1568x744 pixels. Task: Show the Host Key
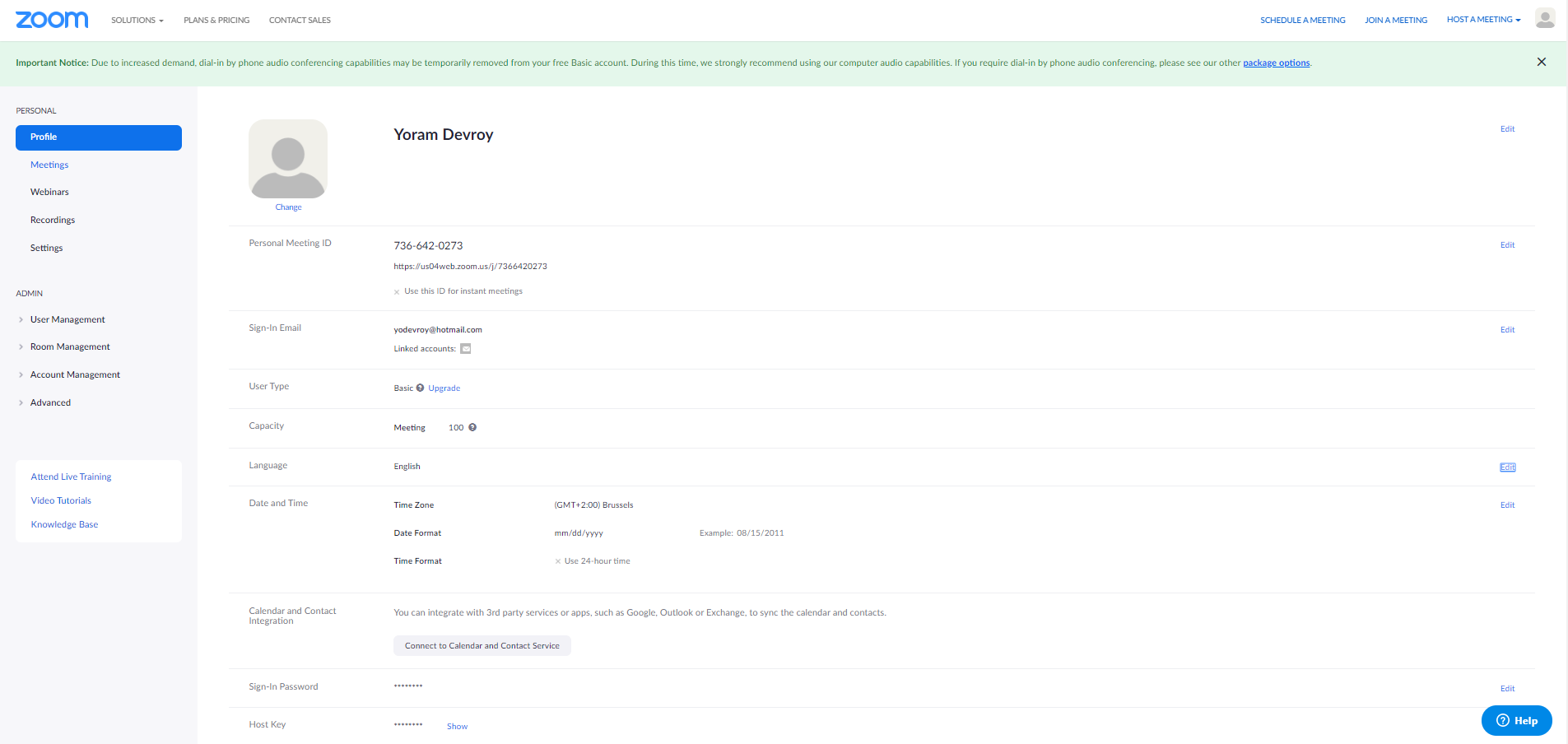tap(457, 726)
